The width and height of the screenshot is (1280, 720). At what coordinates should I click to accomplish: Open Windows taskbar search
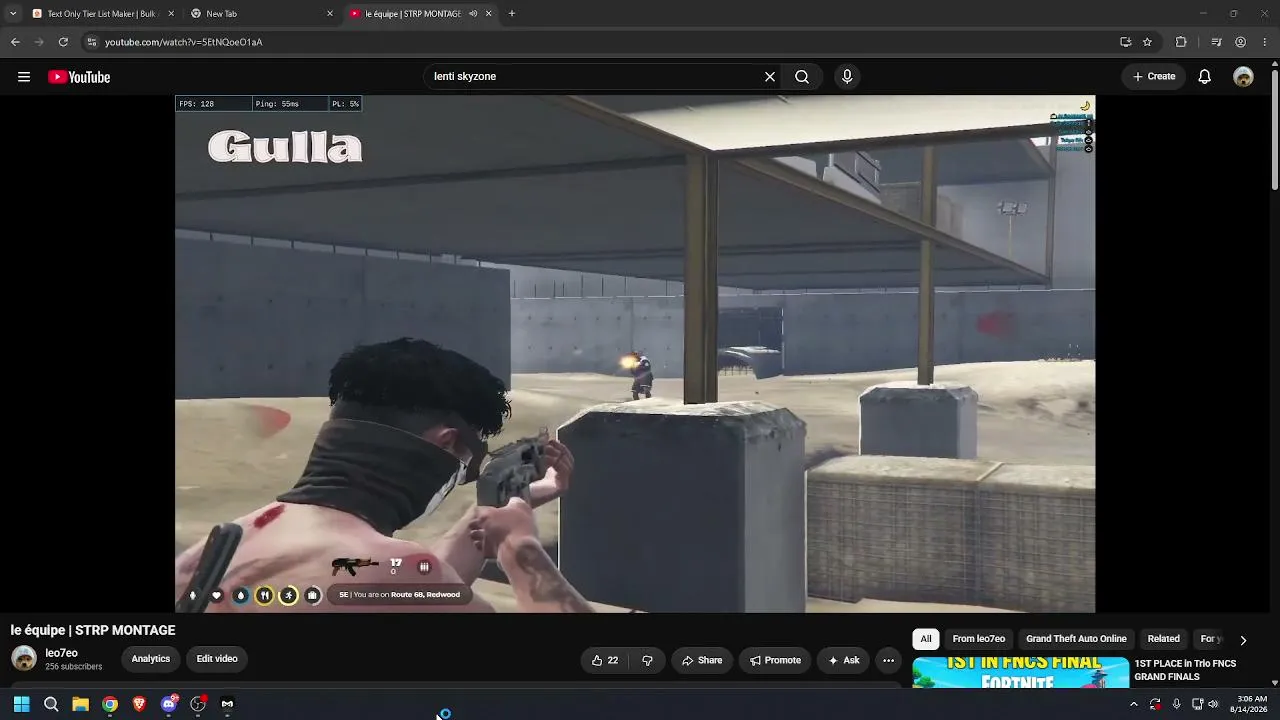click(51, 704)
